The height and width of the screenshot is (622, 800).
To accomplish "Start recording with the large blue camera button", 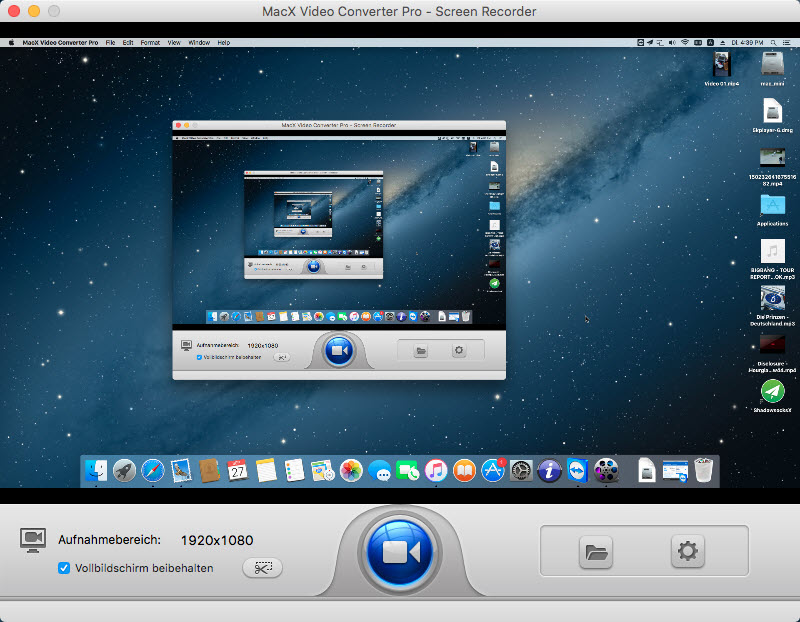I will [400, 552].
